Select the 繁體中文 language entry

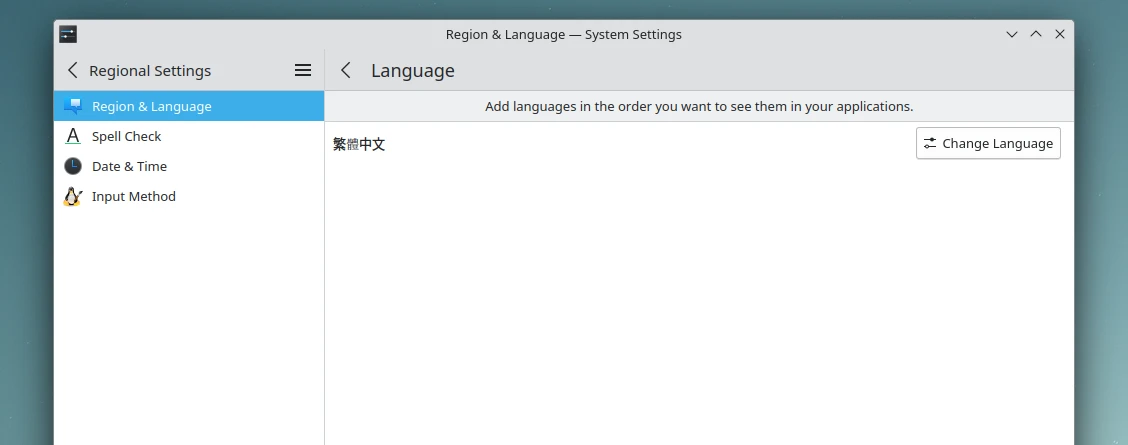(359, 144)
